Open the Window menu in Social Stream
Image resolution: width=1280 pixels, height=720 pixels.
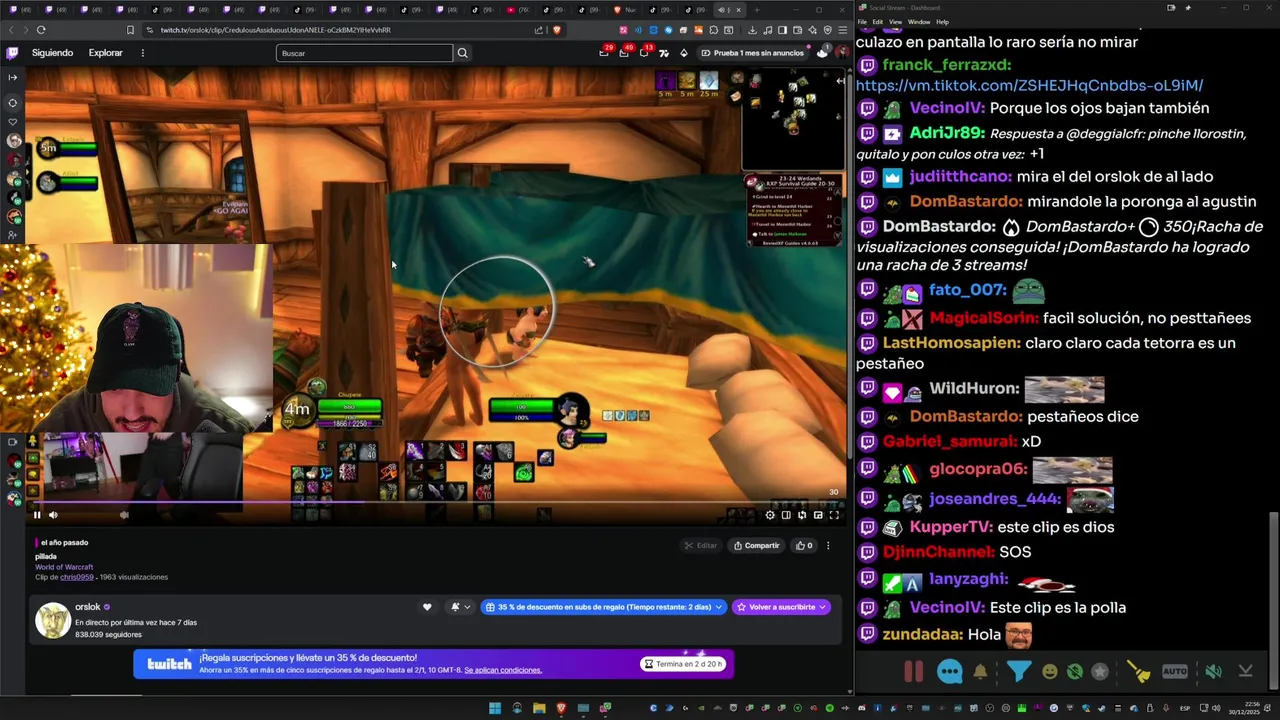(919, 22)
